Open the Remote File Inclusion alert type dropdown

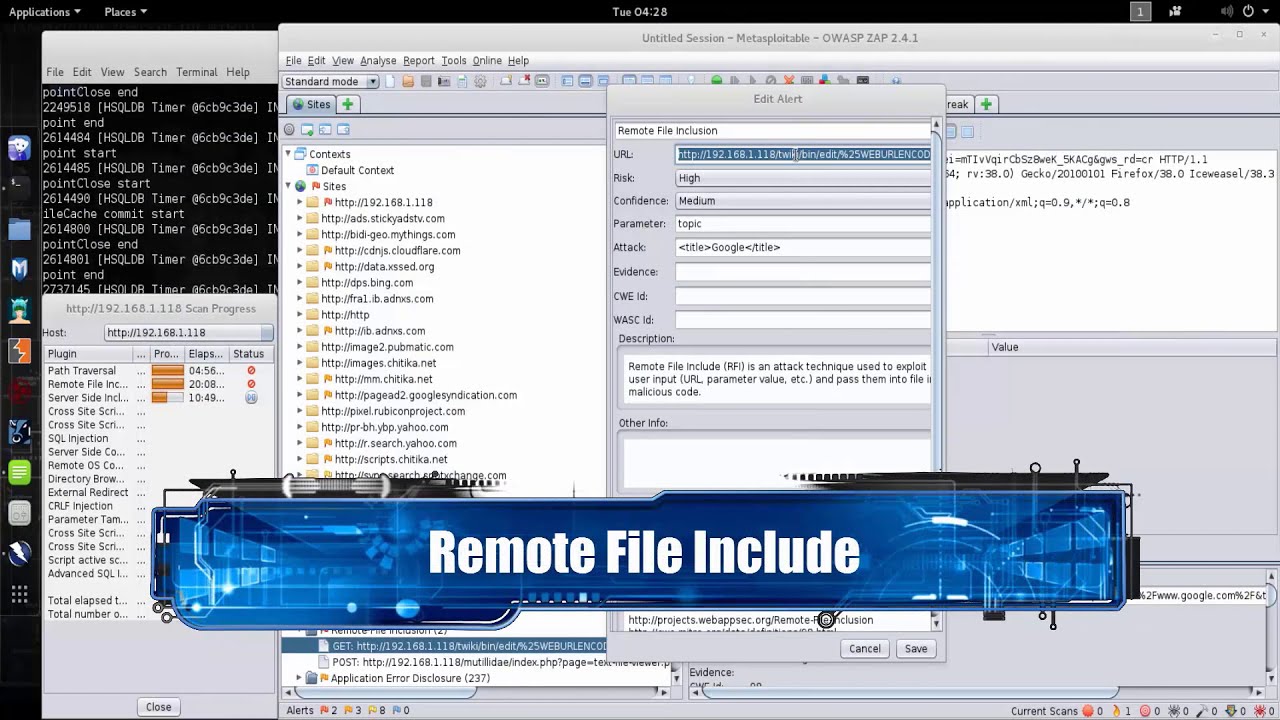772,130
